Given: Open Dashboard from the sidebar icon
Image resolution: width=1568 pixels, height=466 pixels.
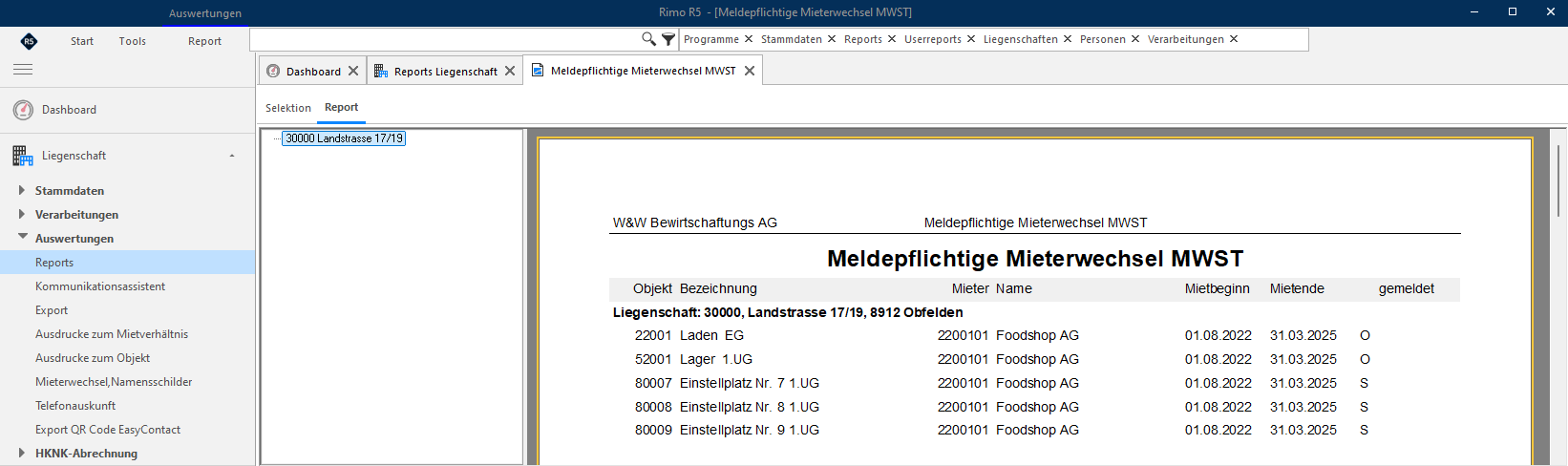Looking at the screenshot, I should 23,110.
